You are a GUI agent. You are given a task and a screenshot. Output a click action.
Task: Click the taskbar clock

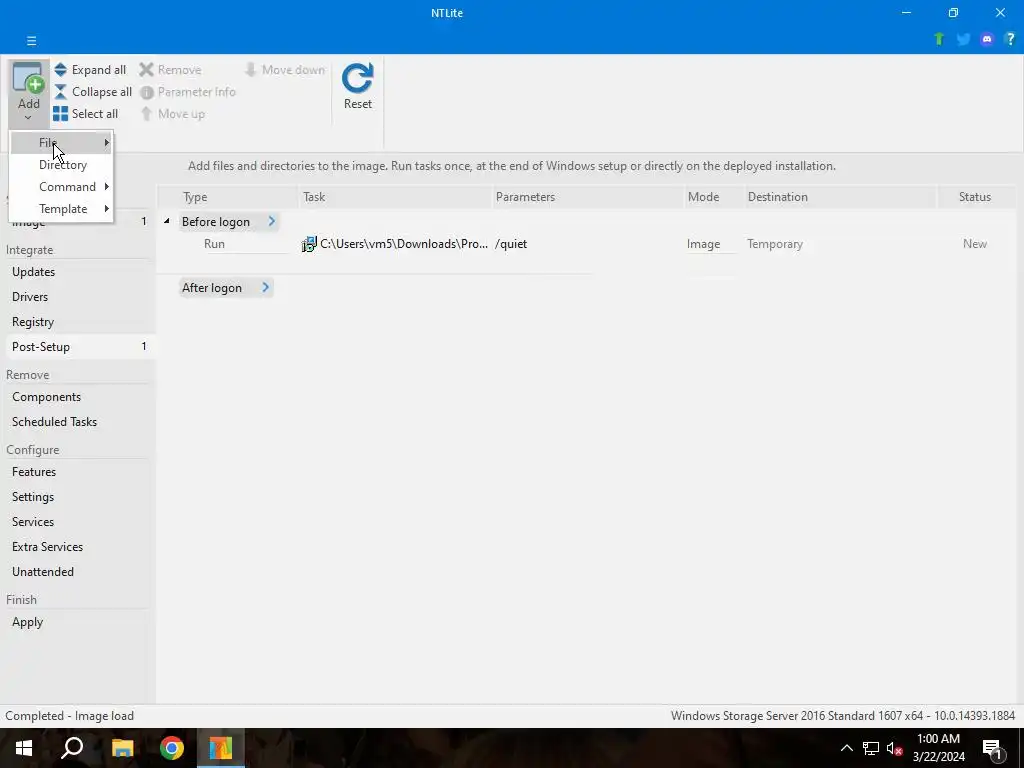tap(938, 748)
